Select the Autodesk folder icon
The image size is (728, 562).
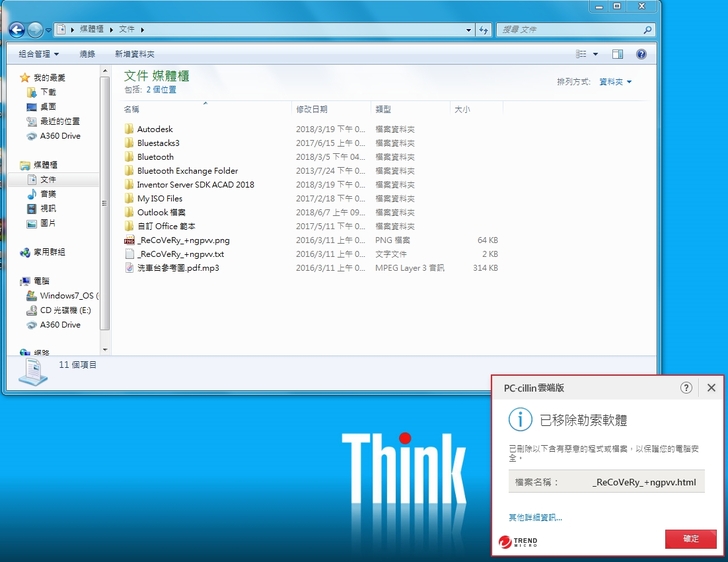[129, 129]
